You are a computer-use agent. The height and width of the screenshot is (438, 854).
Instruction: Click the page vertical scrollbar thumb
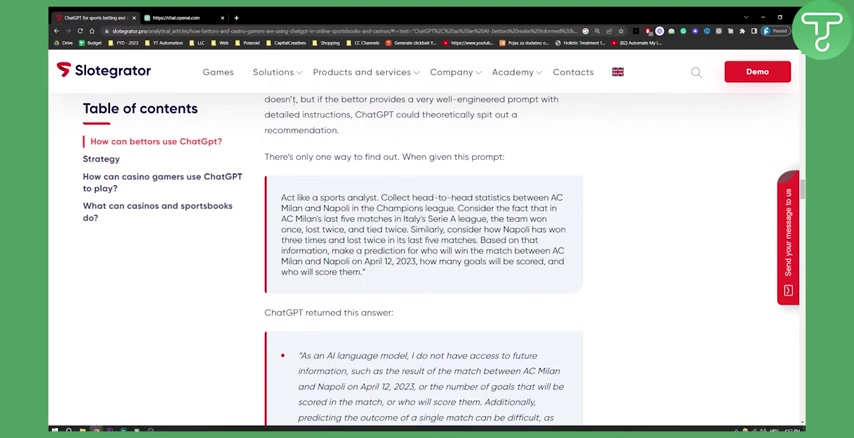point(802,188)
